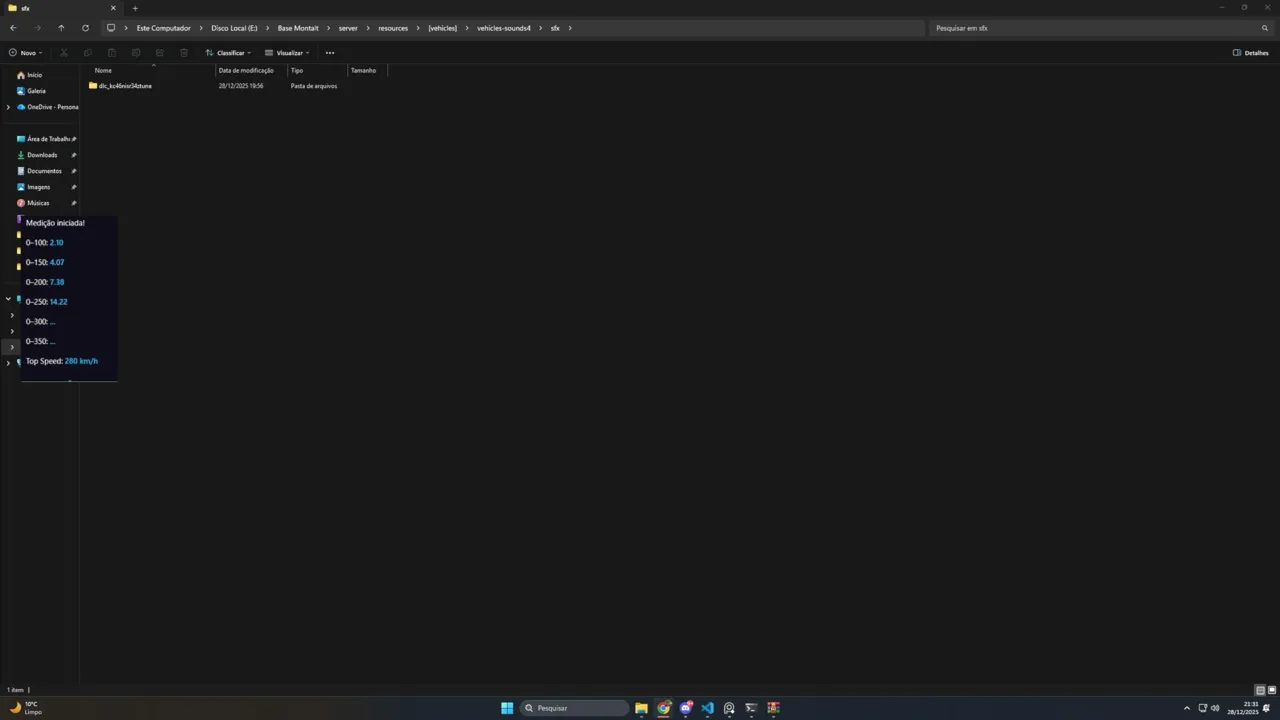The width and height of the screenshot is (1280, 720).
Task: Launch Chrome from the taskbar
Action: tap(663, 708)
